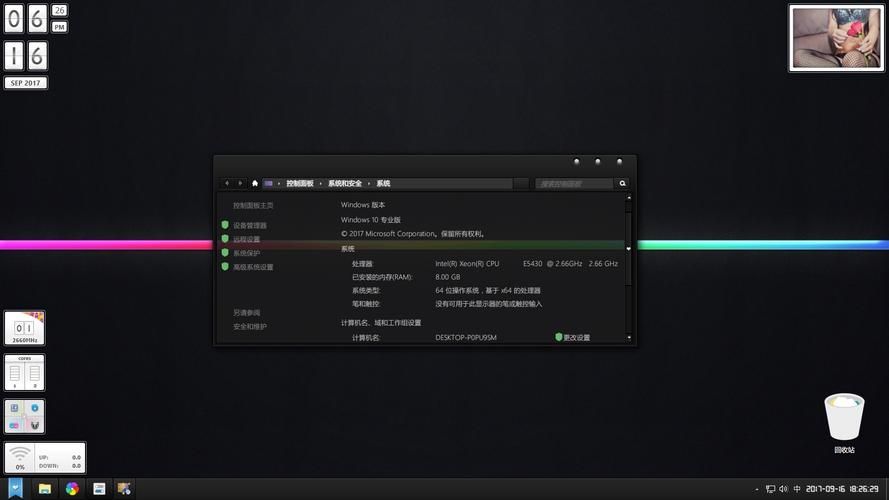This screenshot has width=889, height=500.
Task: Open 安全和维护 link
Action: (x=249, y=327)
